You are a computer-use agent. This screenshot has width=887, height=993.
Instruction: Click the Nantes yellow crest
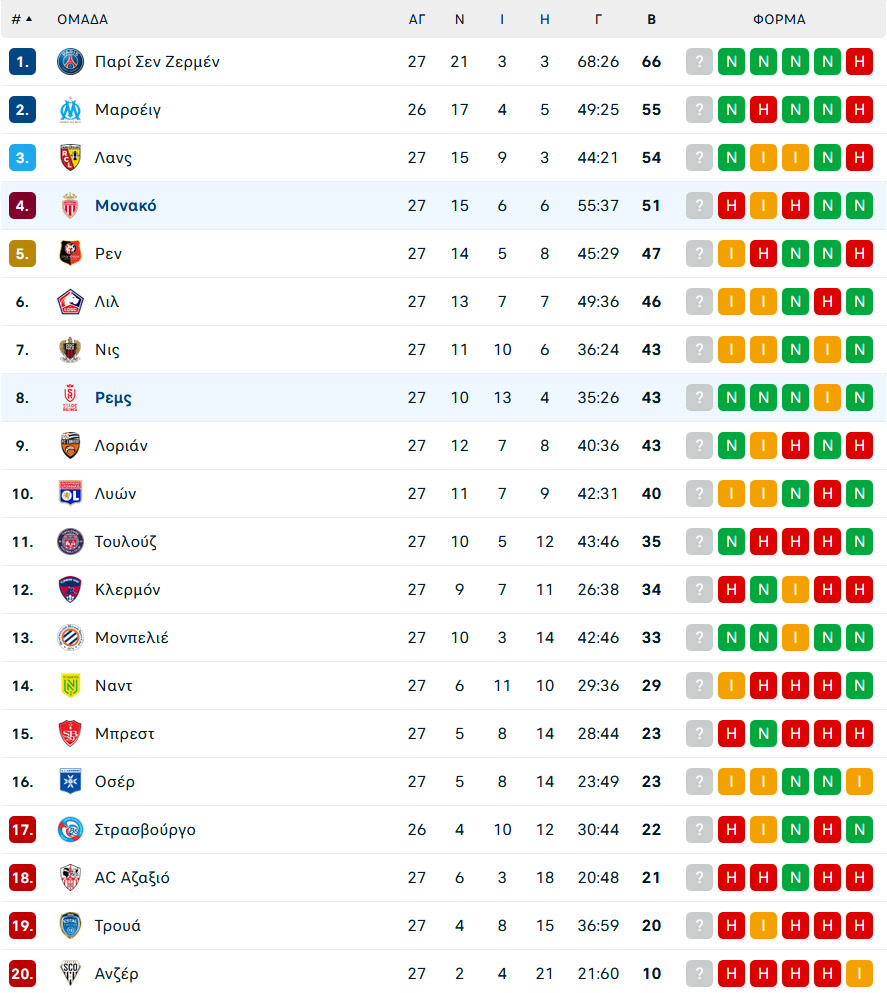coord(70,685)
